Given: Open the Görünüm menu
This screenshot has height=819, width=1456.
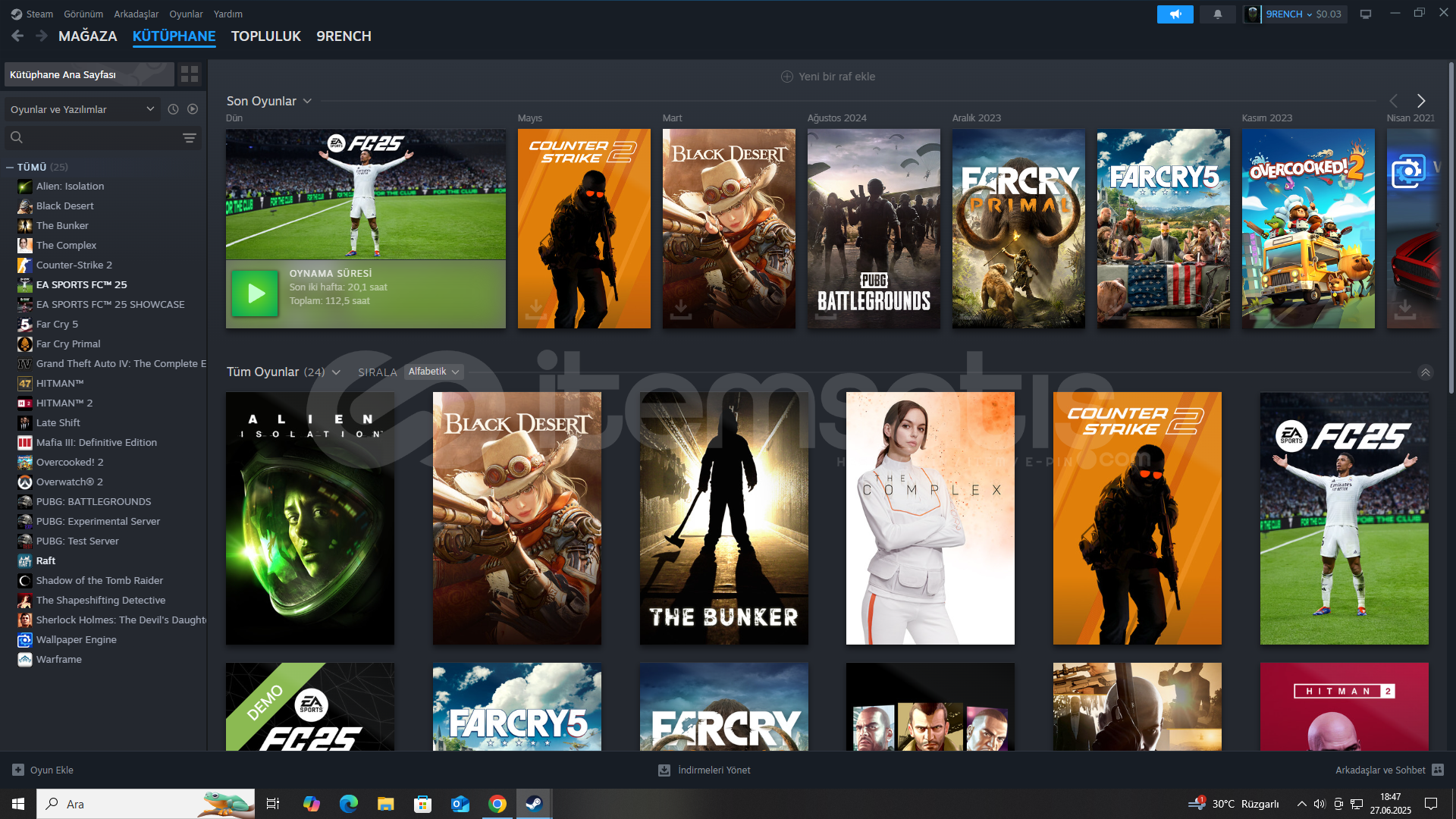Looking at the screenshot, I should [83, 14].
